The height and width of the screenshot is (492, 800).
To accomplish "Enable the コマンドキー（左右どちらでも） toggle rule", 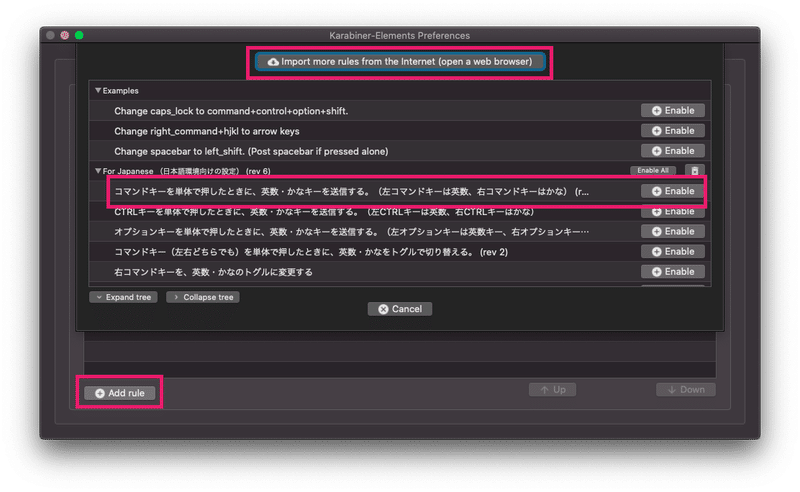I will [x=673, y=251].
